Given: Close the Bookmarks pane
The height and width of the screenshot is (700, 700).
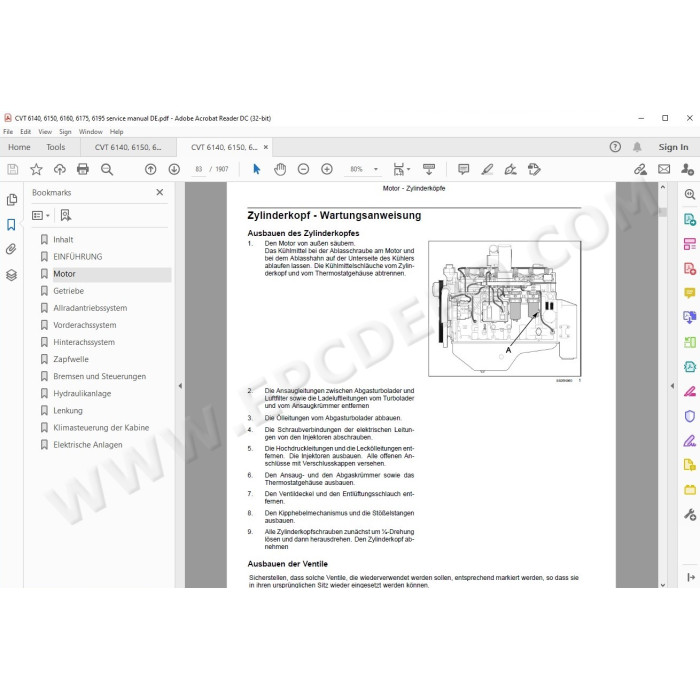Looking at the screenshot, I should pos(160,192).
